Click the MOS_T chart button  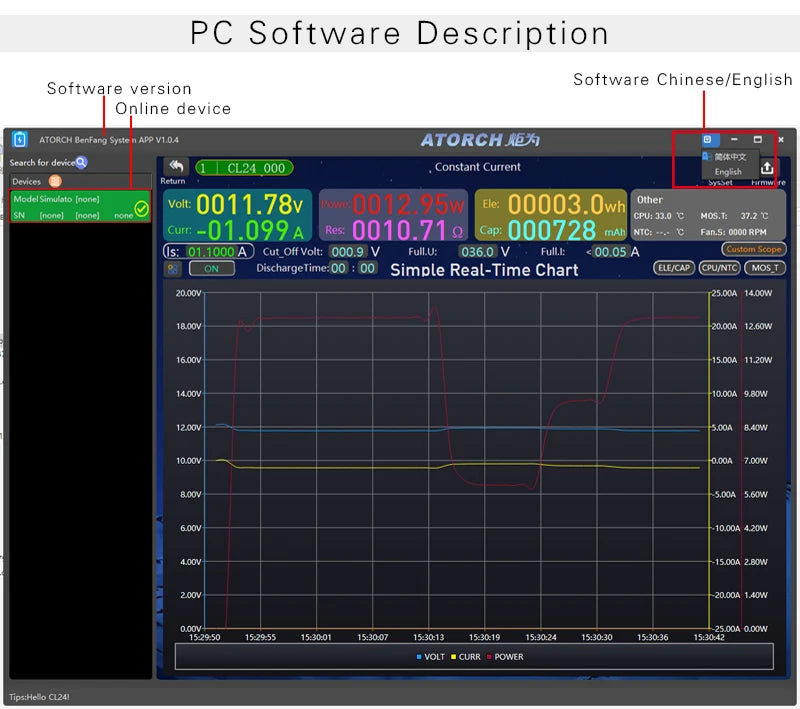[x=765, y=268]
